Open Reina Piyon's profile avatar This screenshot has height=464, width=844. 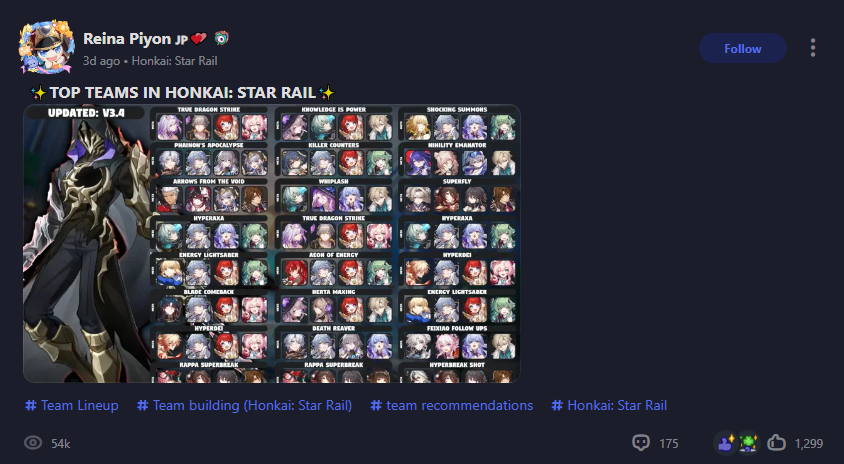(x=47, y=47)
